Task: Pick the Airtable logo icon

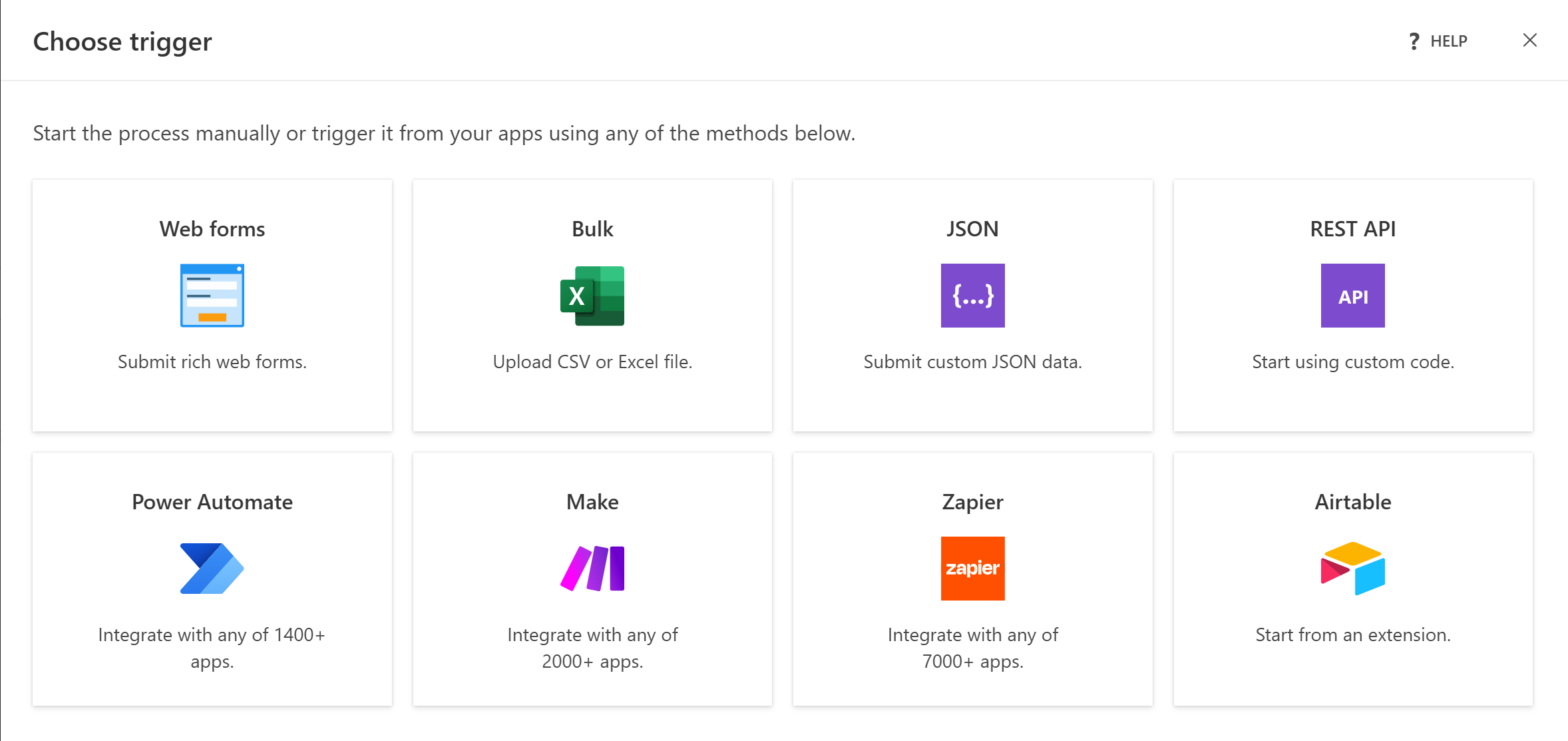Action: tap(1352, 569)
